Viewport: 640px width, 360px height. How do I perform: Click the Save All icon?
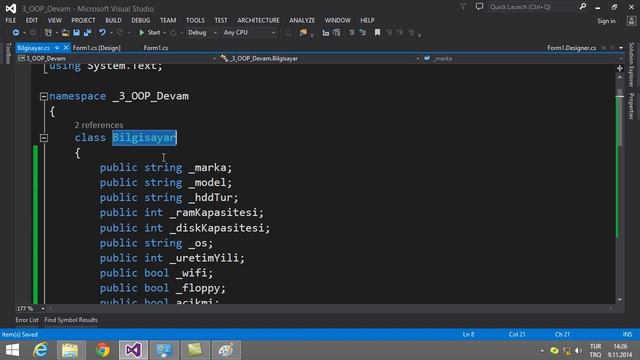click(x=87, y=33)
